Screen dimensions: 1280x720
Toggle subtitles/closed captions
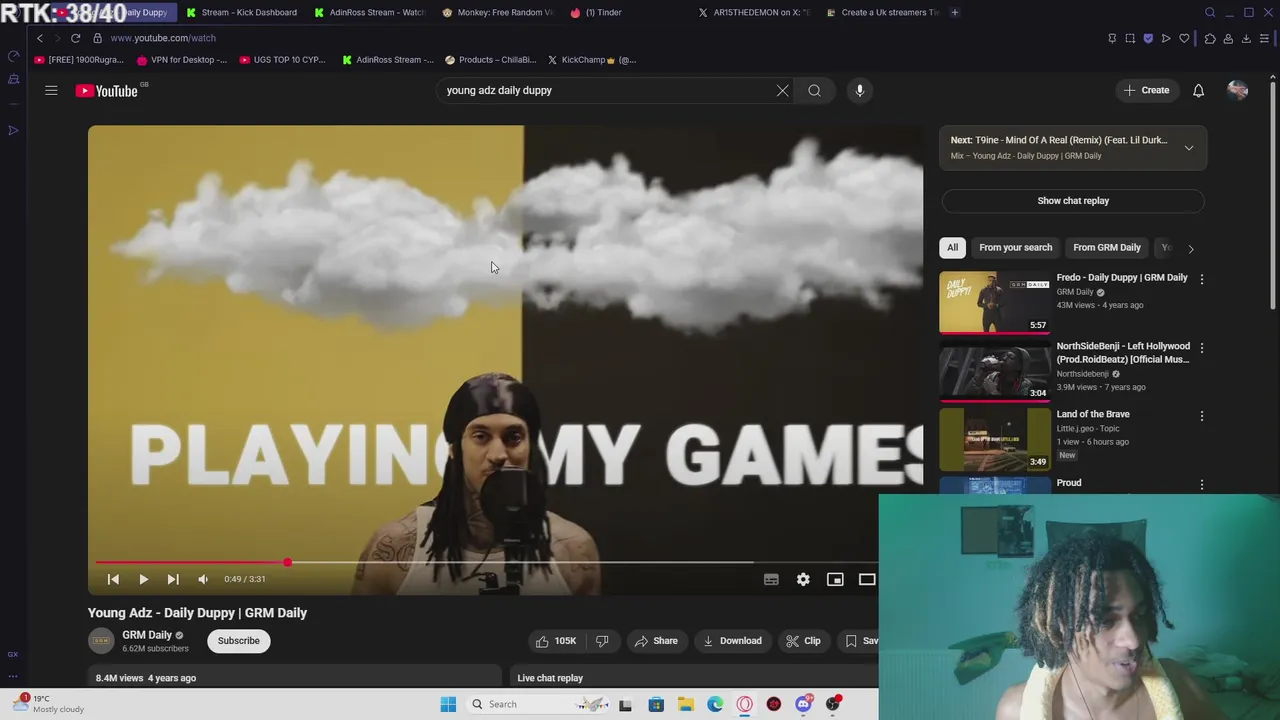pyautogui.click(x=771, y=579)
